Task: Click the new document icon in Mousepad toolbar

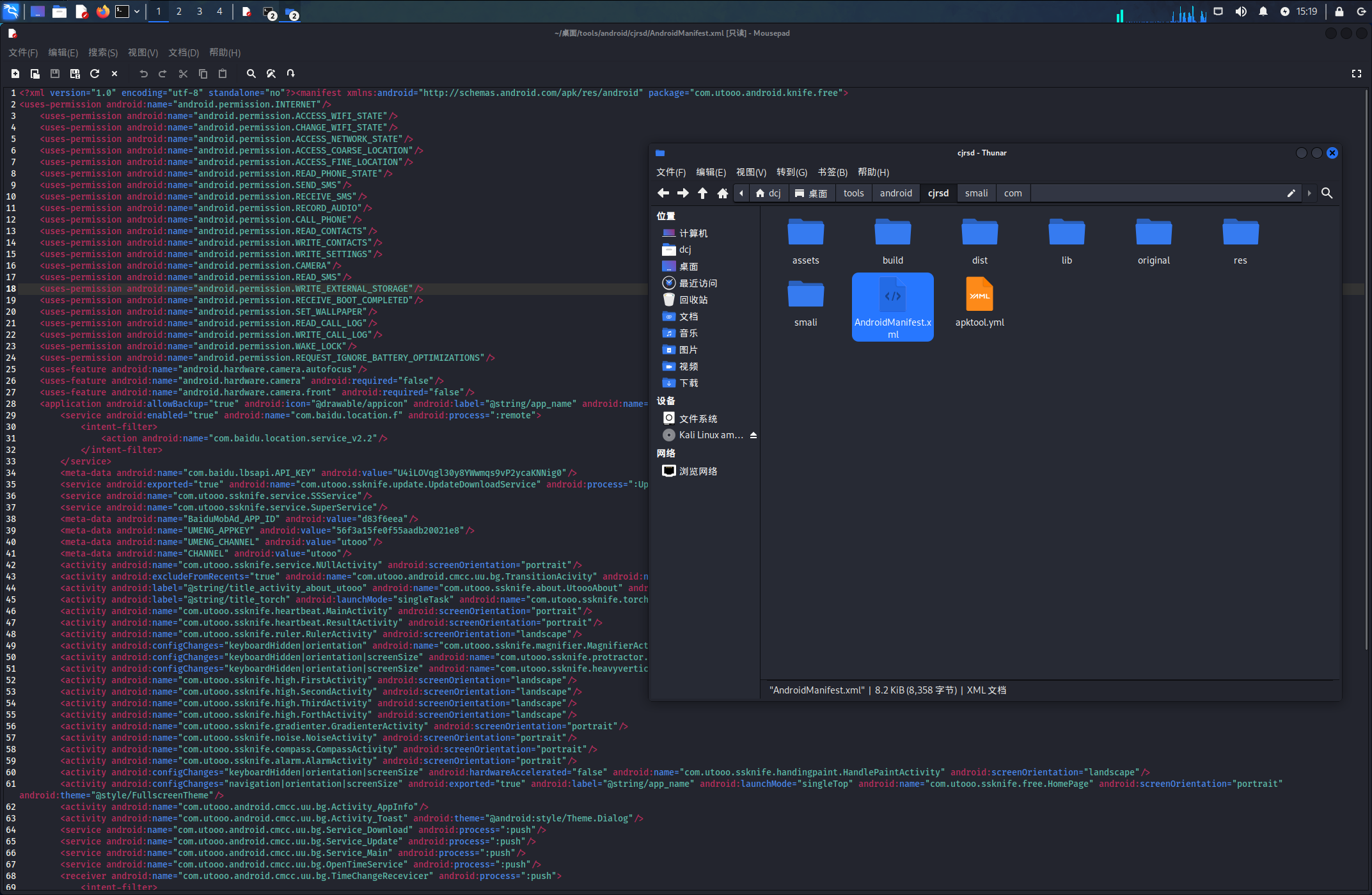Action: [15, 74]
